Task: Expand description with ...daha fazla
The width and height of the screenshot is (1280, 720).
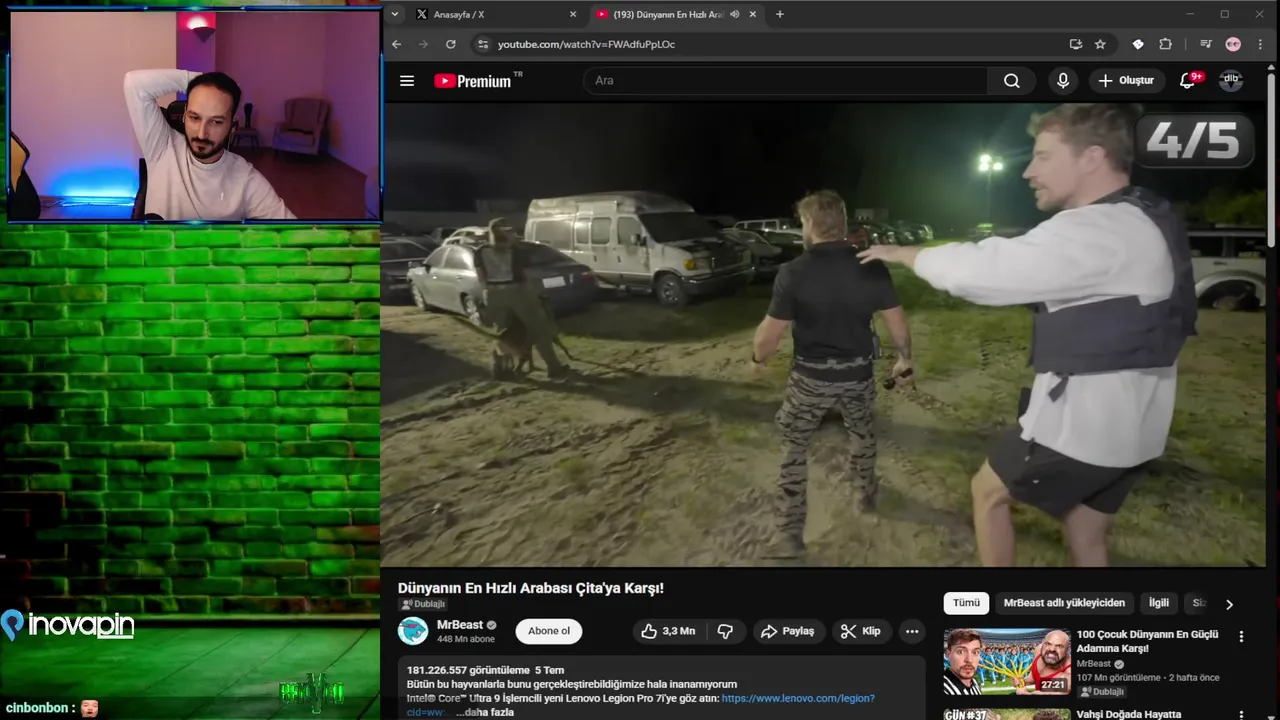Action: pos(485,712)
